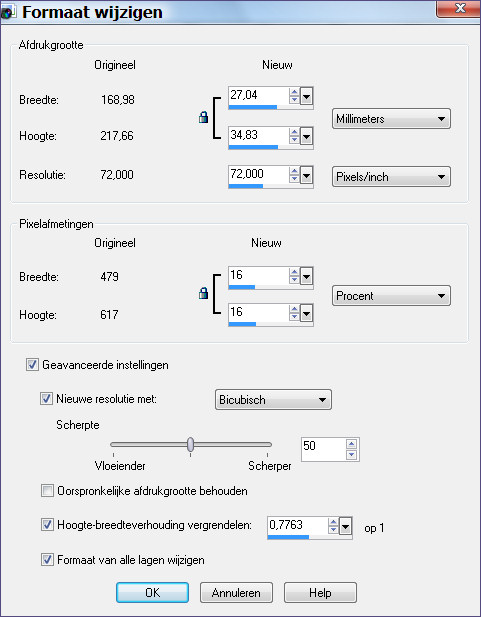Open slider popup beside Resolutie 72,000 field
The height and width of the screenshot is (617, 481).
tap(307, 175)
